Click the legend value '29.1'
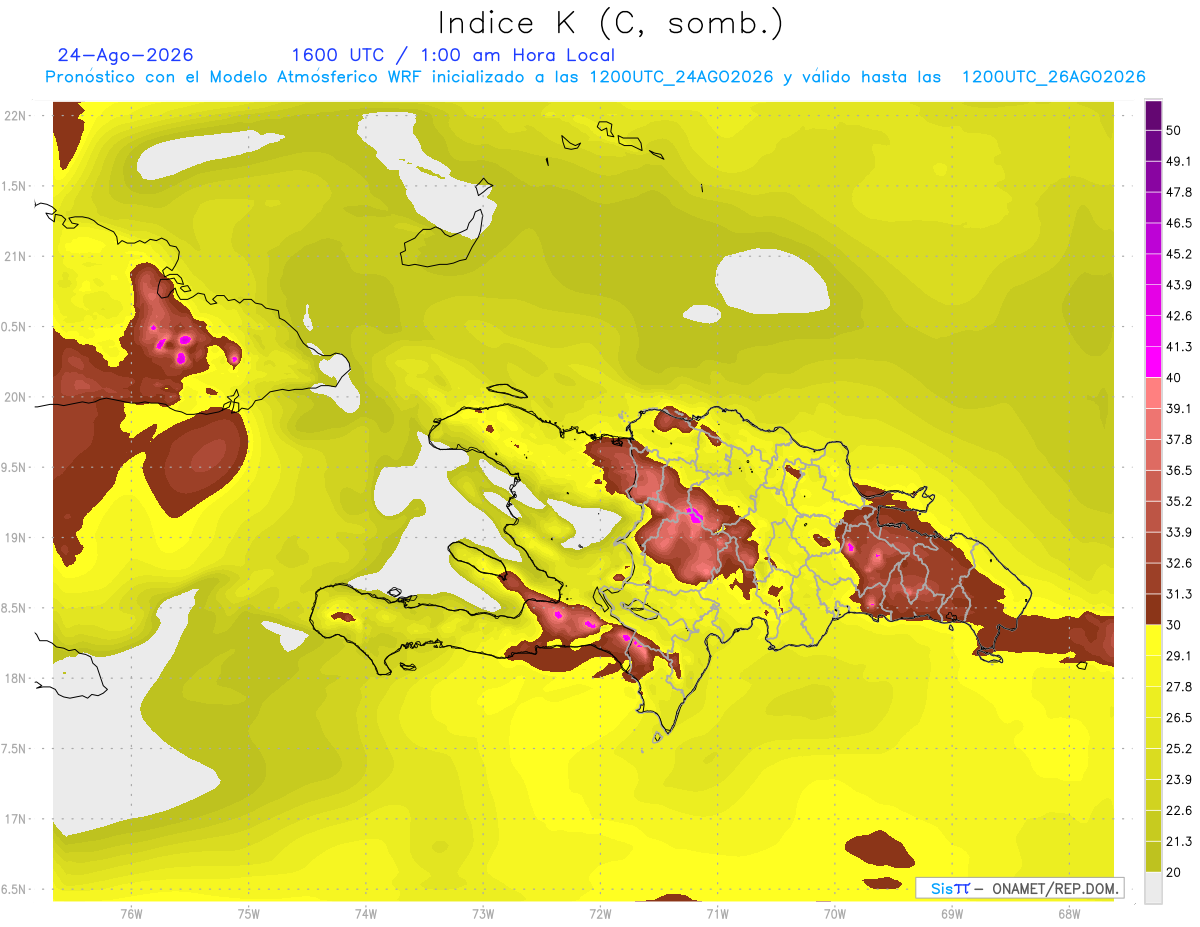Image resolution: width=1200 pixels, height=927 pixels. (x=1178, y=656)
